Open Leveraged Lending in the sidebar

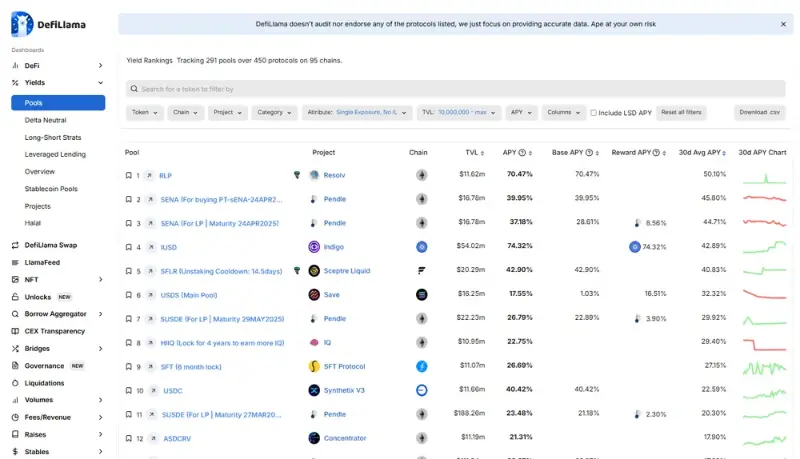pyautogui.click(x=55, y=155)
